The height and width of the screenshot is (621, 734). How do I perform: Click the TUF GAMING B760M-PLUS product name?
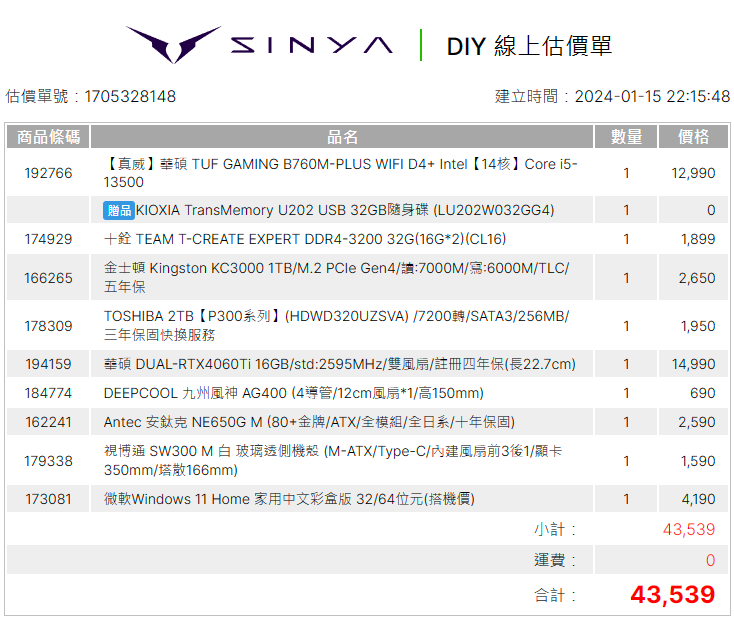(340, 173)
